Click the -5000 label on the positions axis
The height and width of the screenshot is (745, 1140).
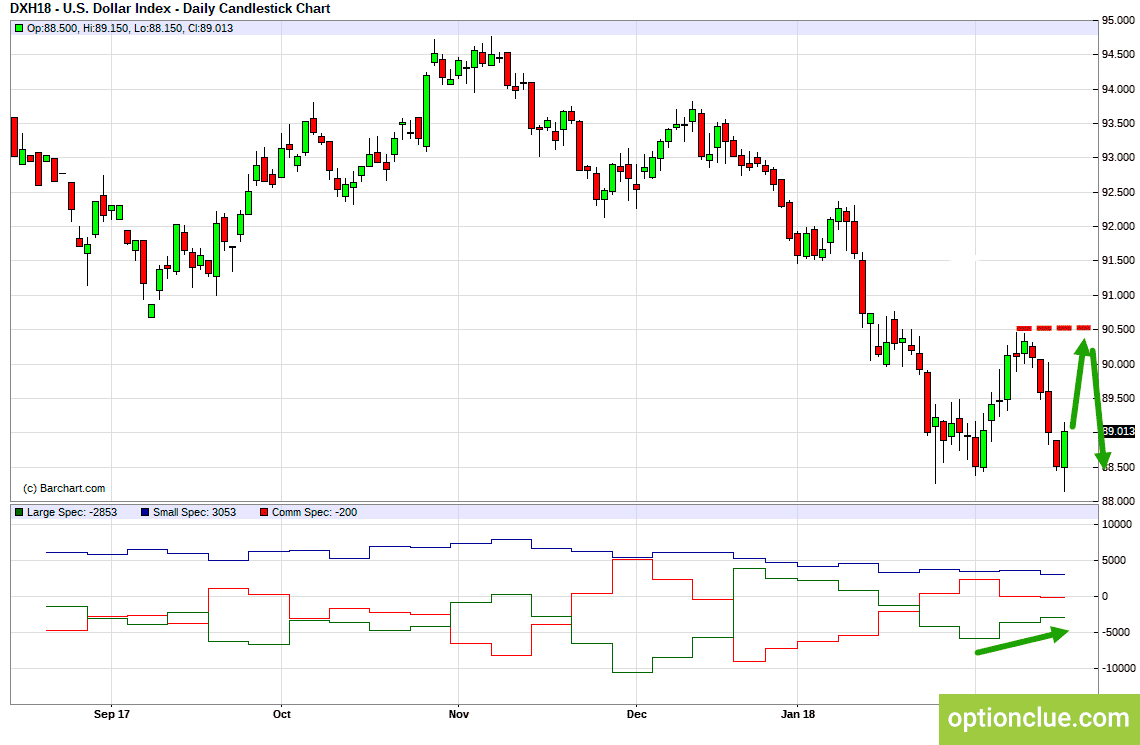(1116, 632)
